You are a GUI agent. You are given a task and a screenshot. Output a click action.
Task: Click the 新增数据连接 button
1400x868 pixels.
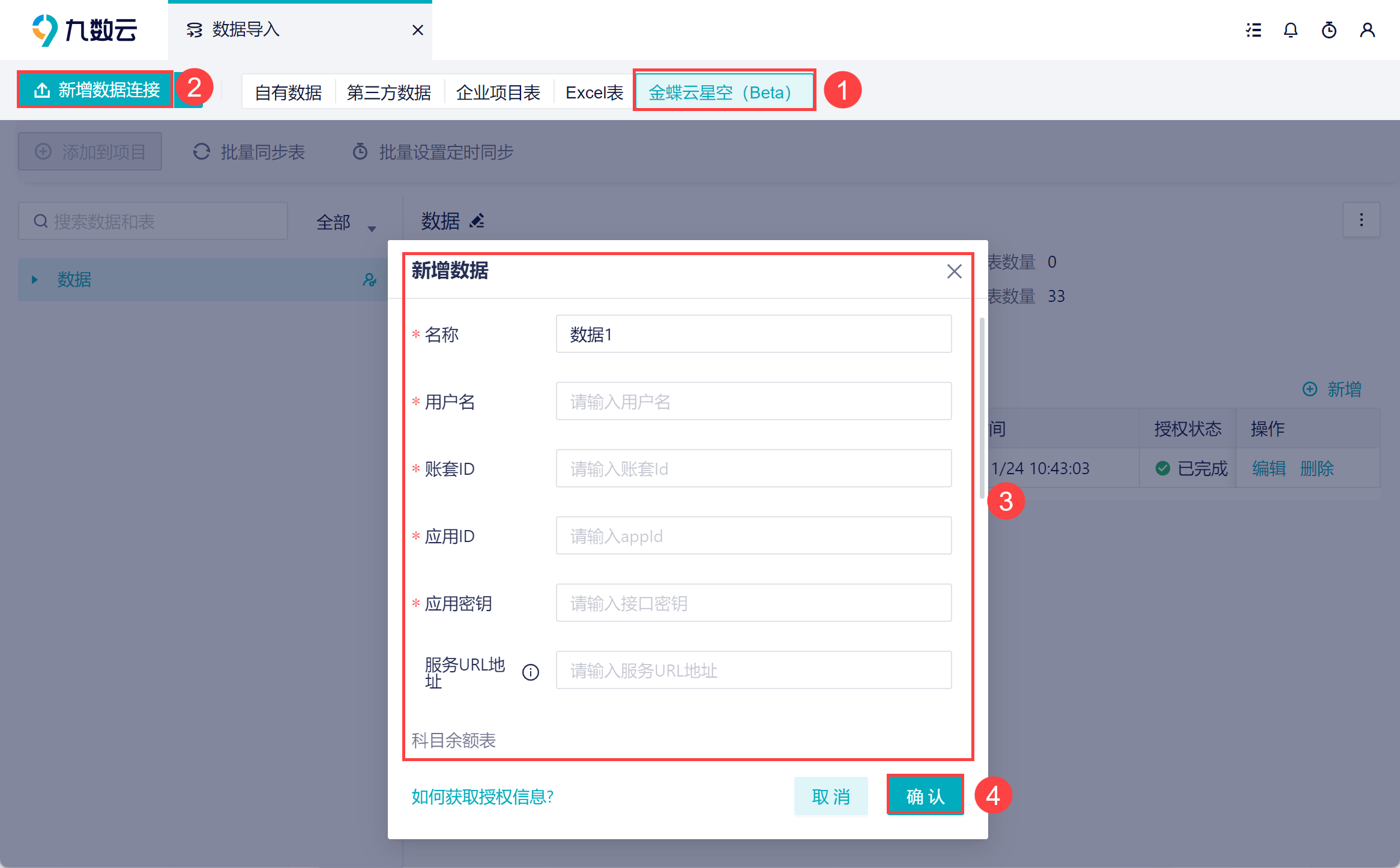[96, 90]
